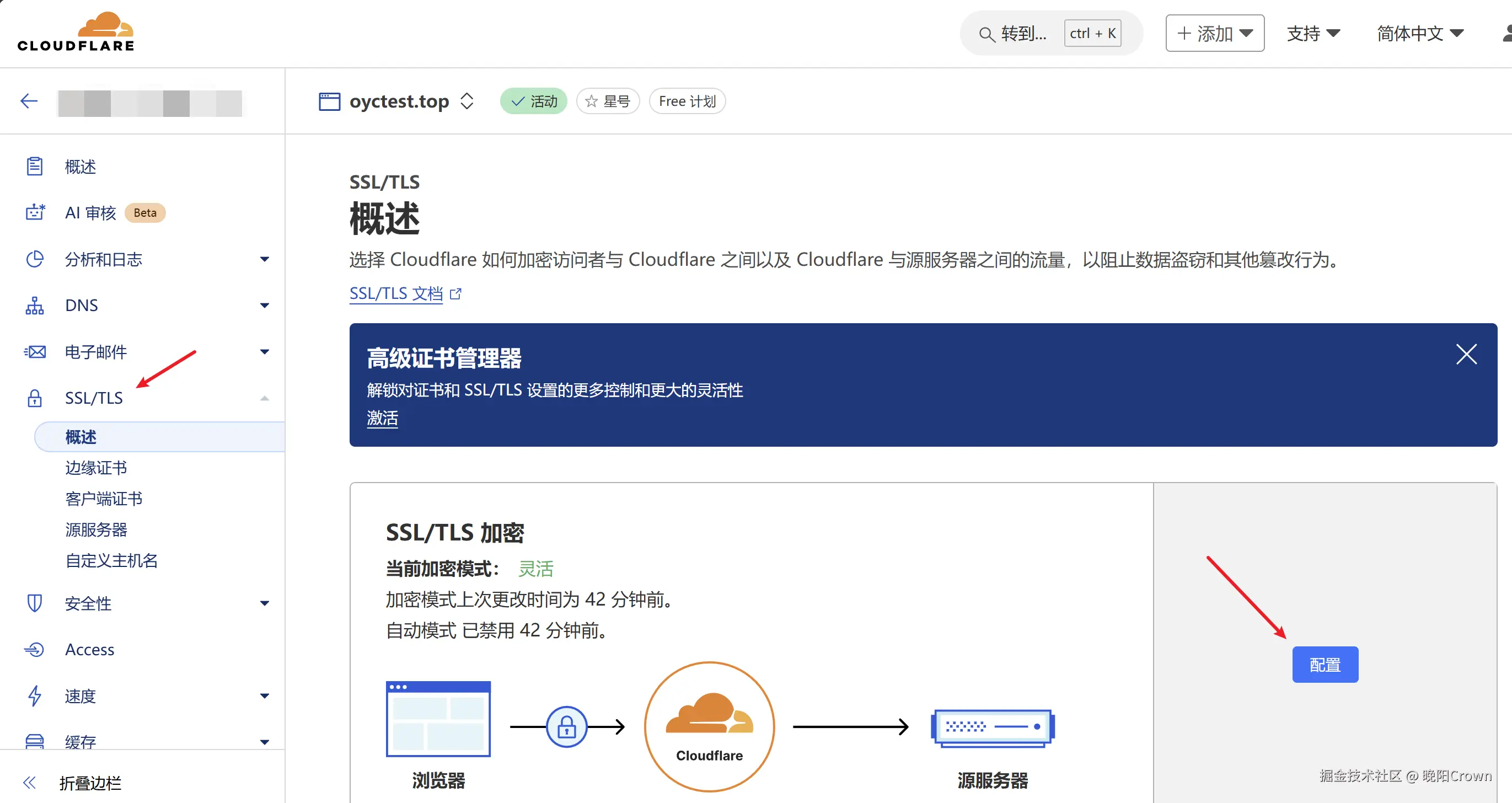The height and width of the screenshot is (803, 1512).
Task: Expand the 速度 section arrow
Action: click(265, 695)
